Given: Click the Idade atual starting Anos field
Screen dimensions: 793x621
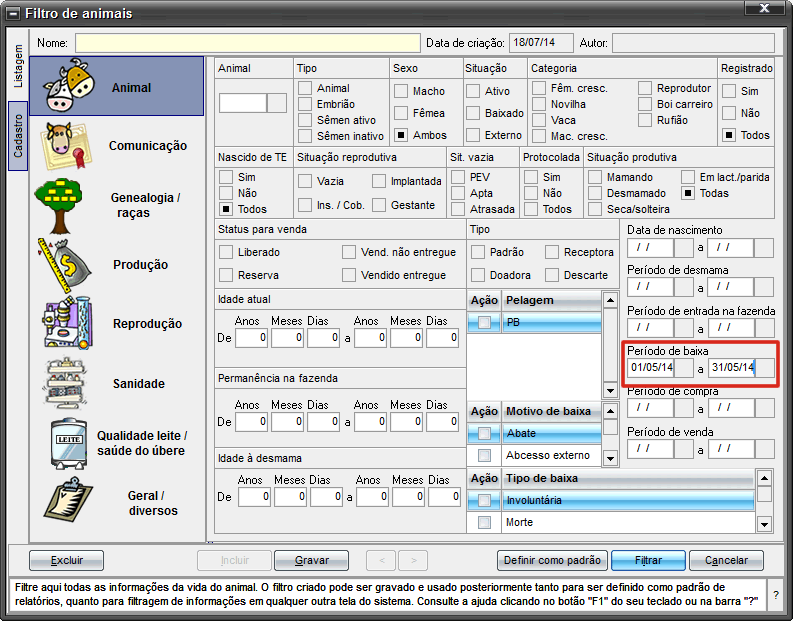Looking at the screenshot, I should [251, 338].
